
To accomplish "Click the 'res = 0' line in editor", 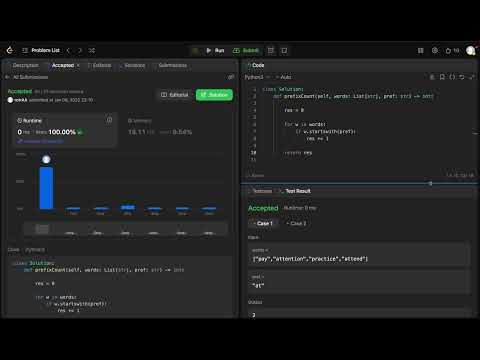I will 294,110.
